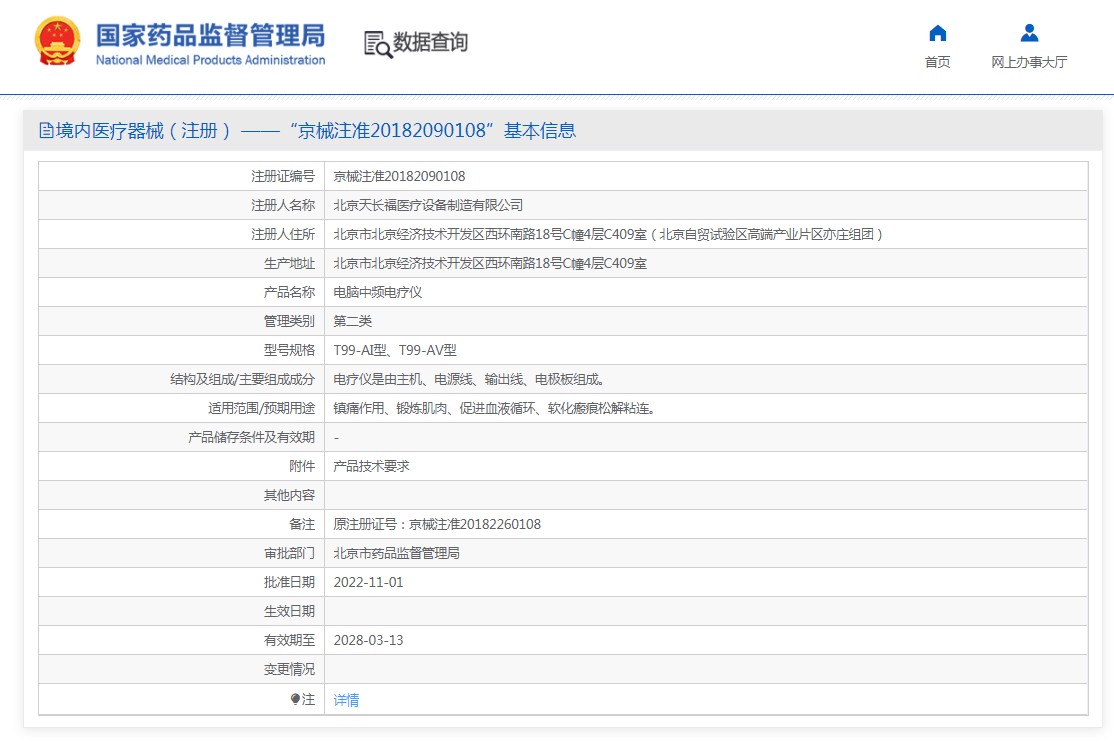Select the 产品名称 label cell
Screen dimensions: 1114x745
tap(181, 293)
